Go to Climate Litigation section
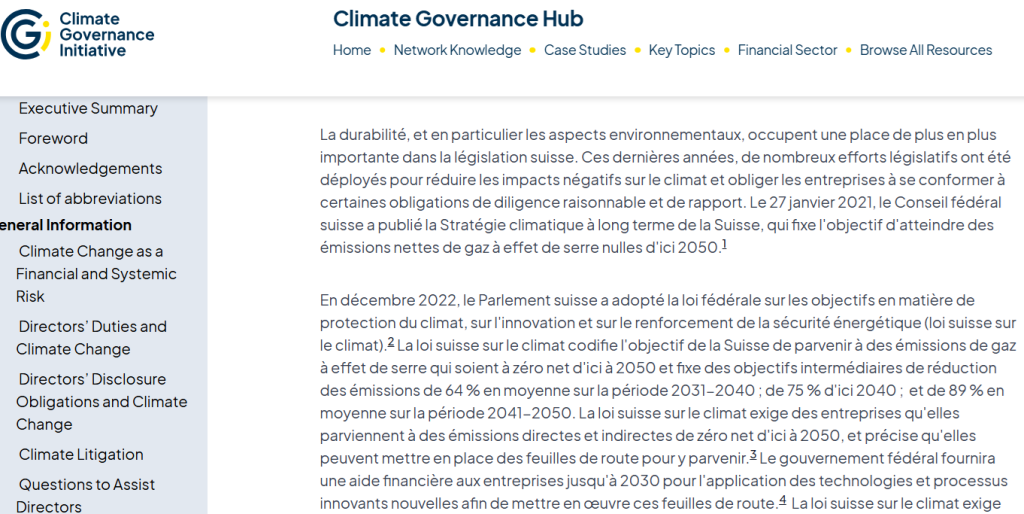This screenshot has height=514, width=1024. (x=81, y=455)
